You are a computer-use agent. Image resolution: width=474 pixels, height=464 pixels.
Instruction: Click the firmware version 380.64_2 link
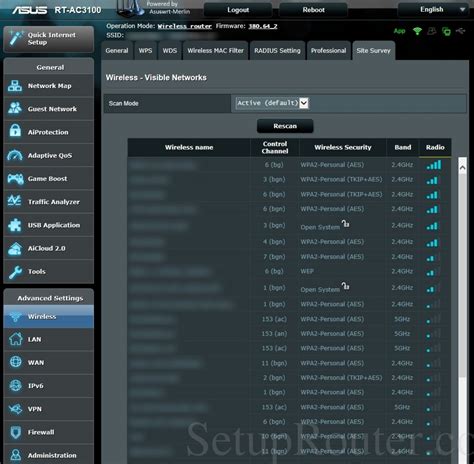coord(263,26)
